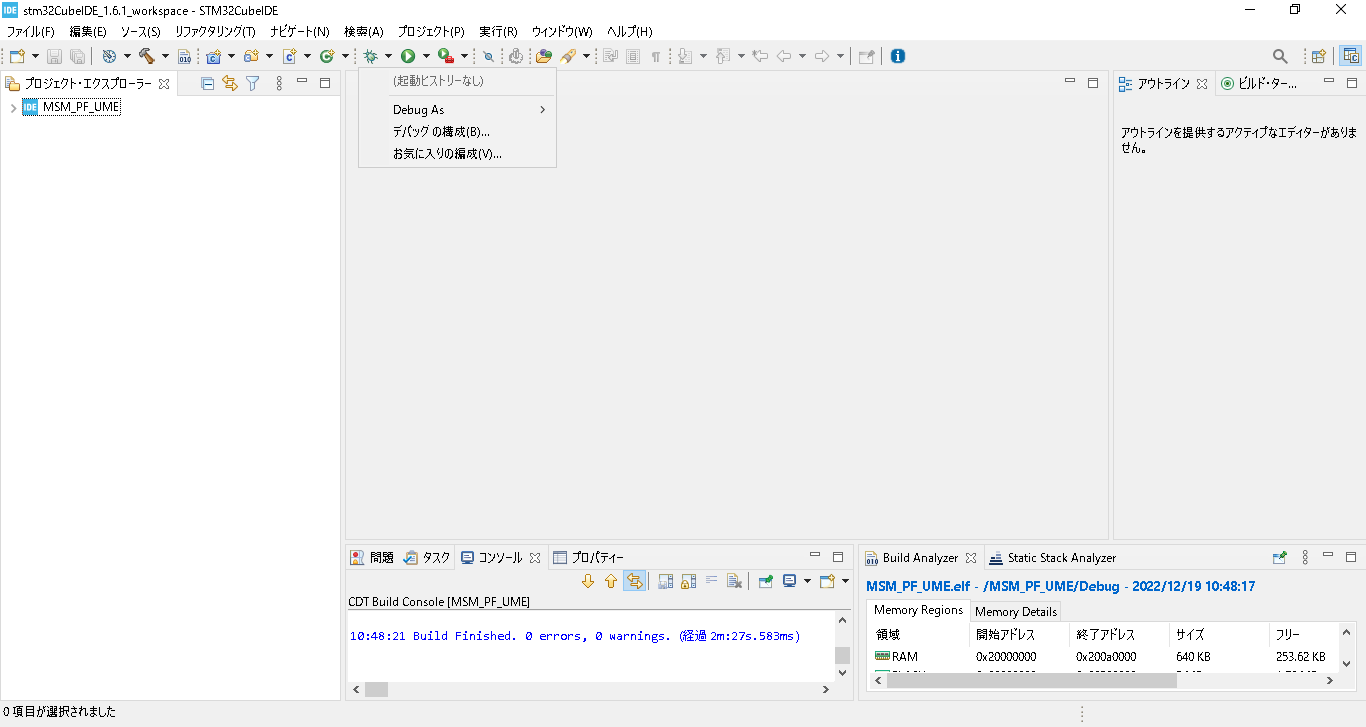Click the Clear Console icon
Screen dimensions: 1366x727
pos(735,581)
